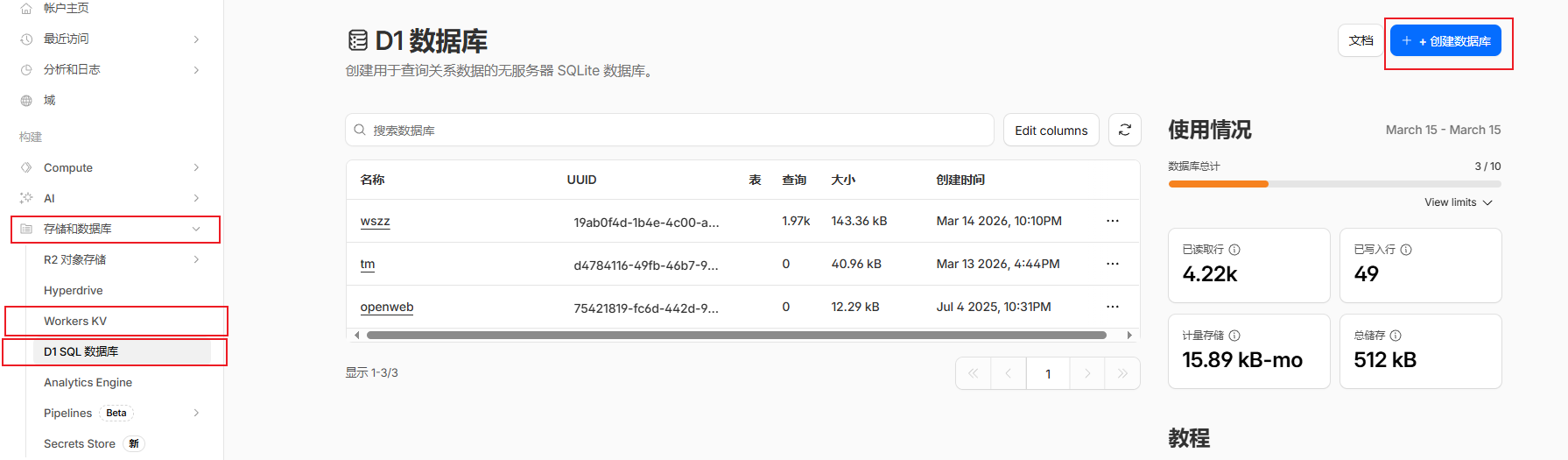The width and height of the screenshot is (1568, 460).
Task: Expand the View limits dropdown
Action: 1459,202
